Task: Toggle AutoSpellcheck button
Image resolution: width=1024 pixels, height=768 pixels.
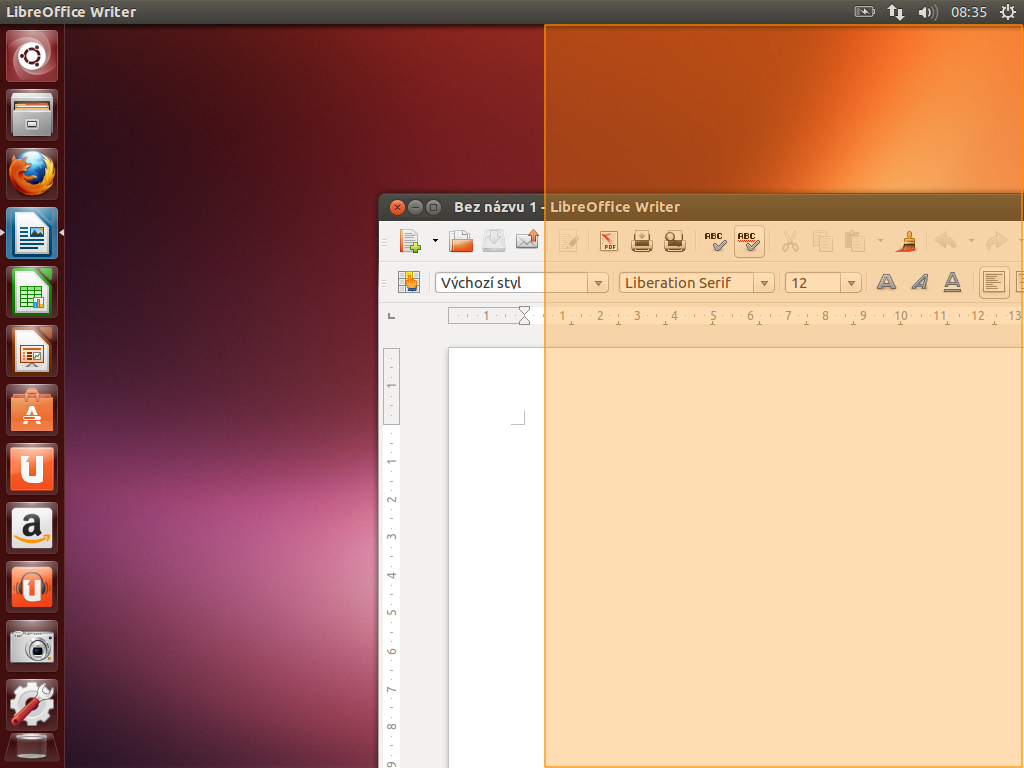Action: [749, 241]
